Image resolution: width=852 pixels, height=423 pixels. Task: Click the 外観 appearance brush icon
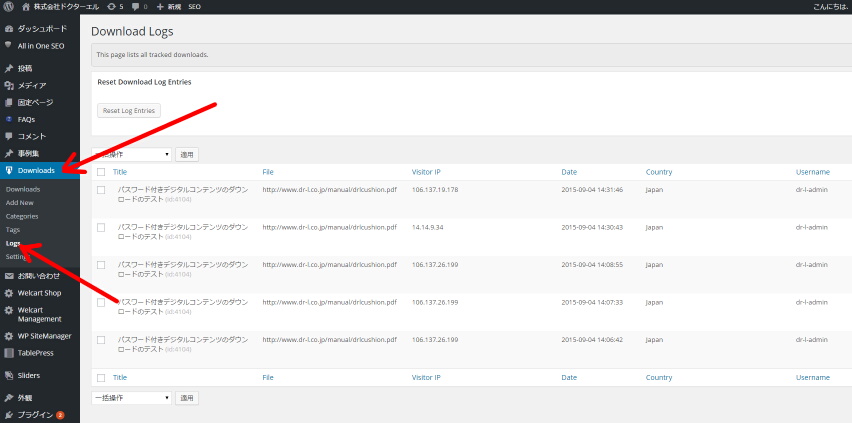(x=9, y=398)
